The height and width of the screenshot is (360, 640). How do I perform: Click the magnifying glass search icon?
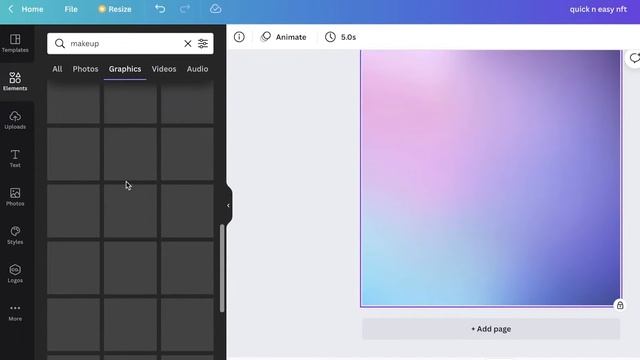[x=60, y=44]
